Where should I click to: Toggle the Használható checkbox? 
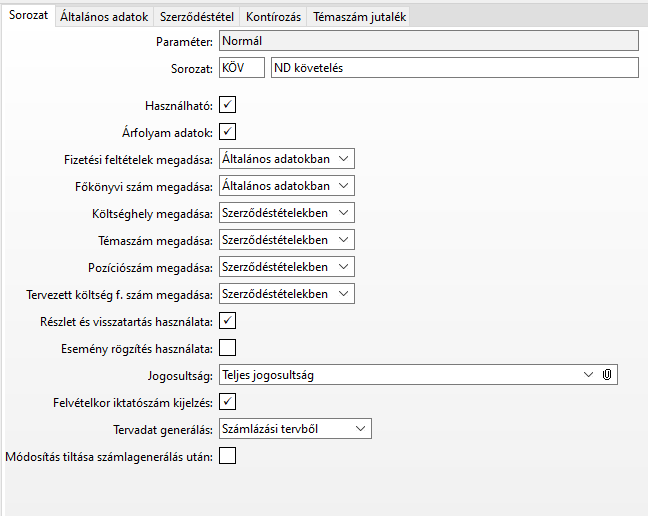228,104
